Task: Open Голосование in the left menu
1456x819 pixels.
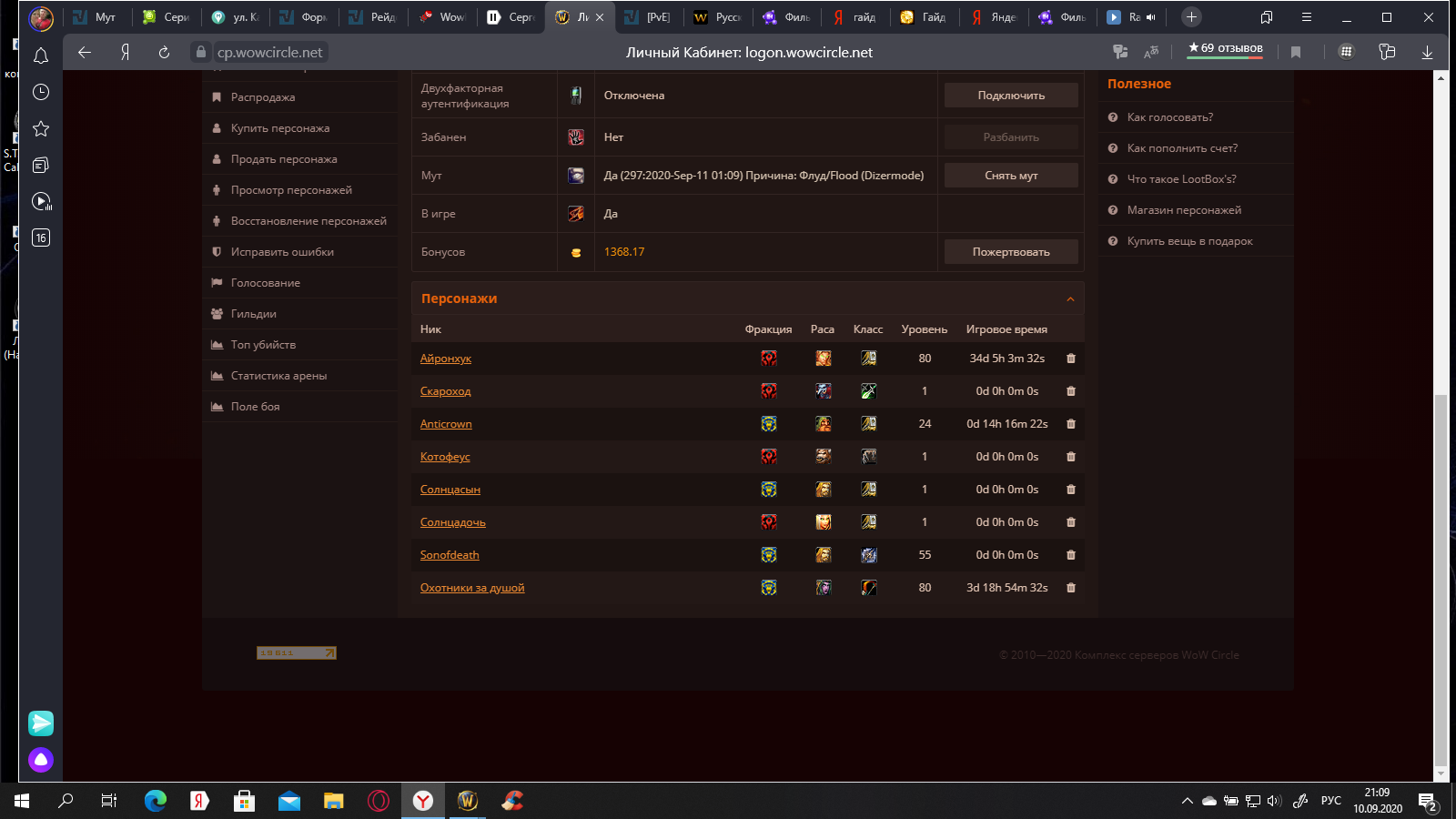Action: (x=265, y=283)
